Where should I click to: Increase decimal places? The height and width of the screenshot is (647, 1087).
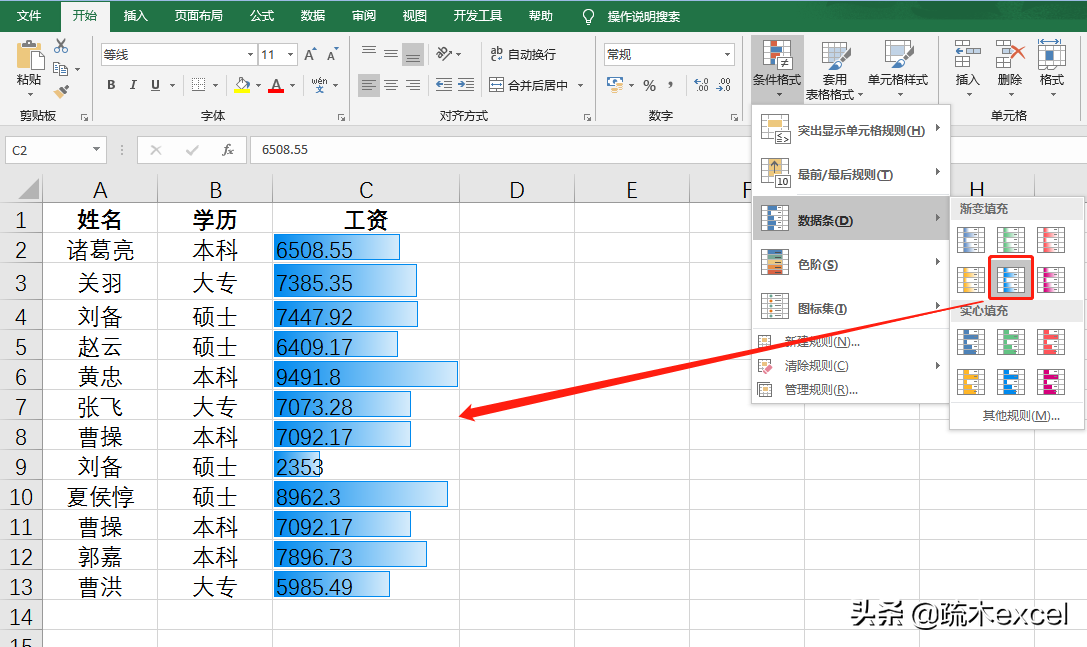(x=701, y=85)
